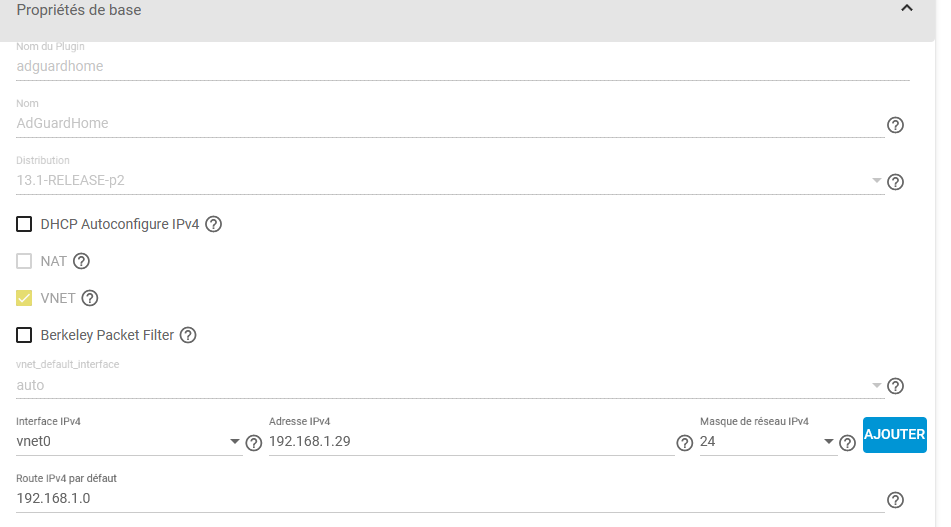The image size is (951, 527).
Task: Click the VNET help question mark
Action: click(90, 298)
